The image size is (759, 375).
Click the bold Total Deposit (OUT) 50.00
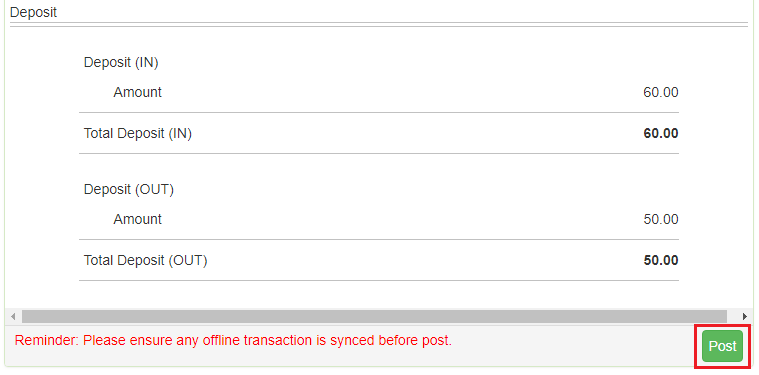tap(661, 261)
